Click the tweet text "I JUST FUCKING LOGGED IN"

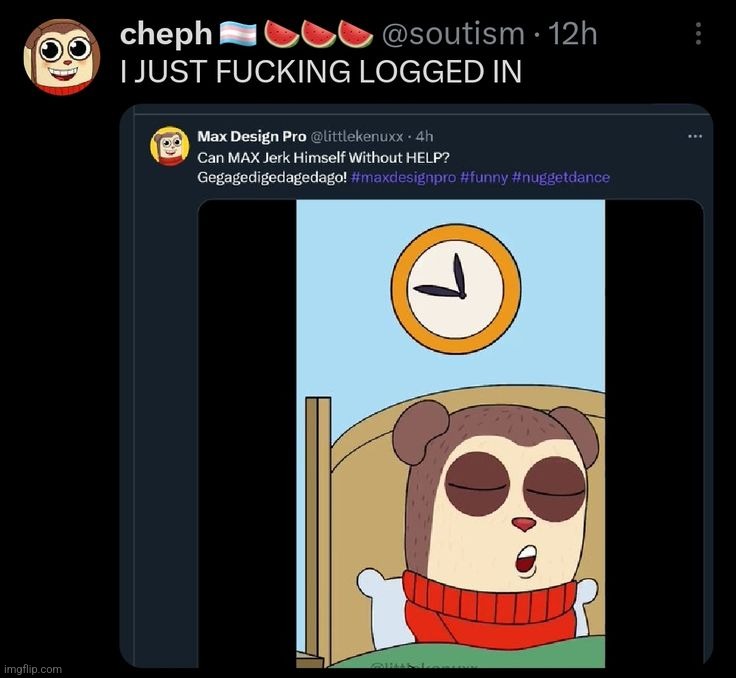321,73
